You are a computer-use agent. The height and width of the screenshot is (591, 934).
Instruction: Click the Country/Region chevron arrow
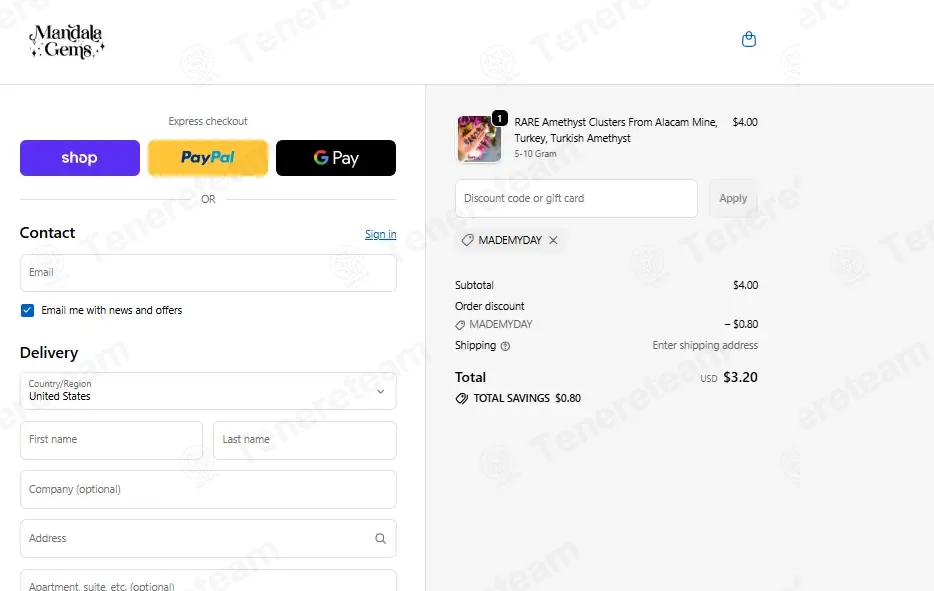tap(381, 391)
